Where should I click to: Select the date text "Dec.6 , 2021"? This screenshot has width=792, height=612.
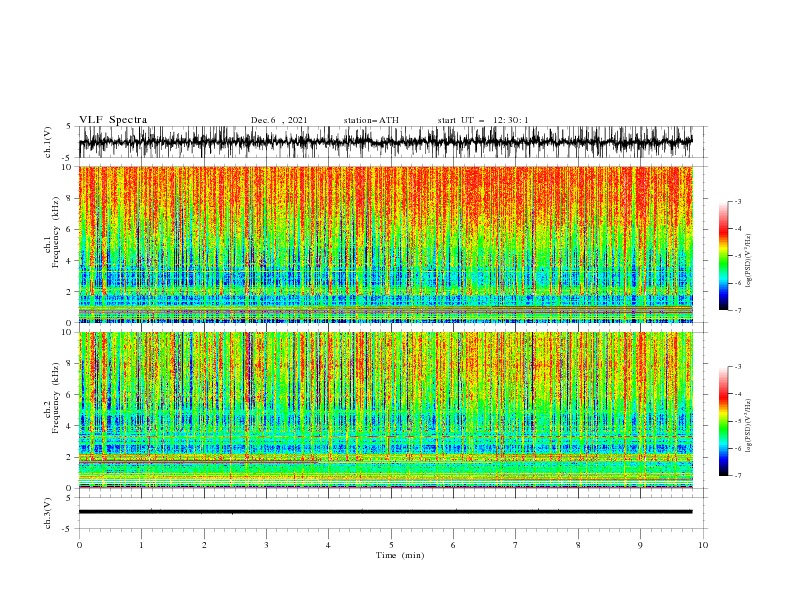pos(279,120)
